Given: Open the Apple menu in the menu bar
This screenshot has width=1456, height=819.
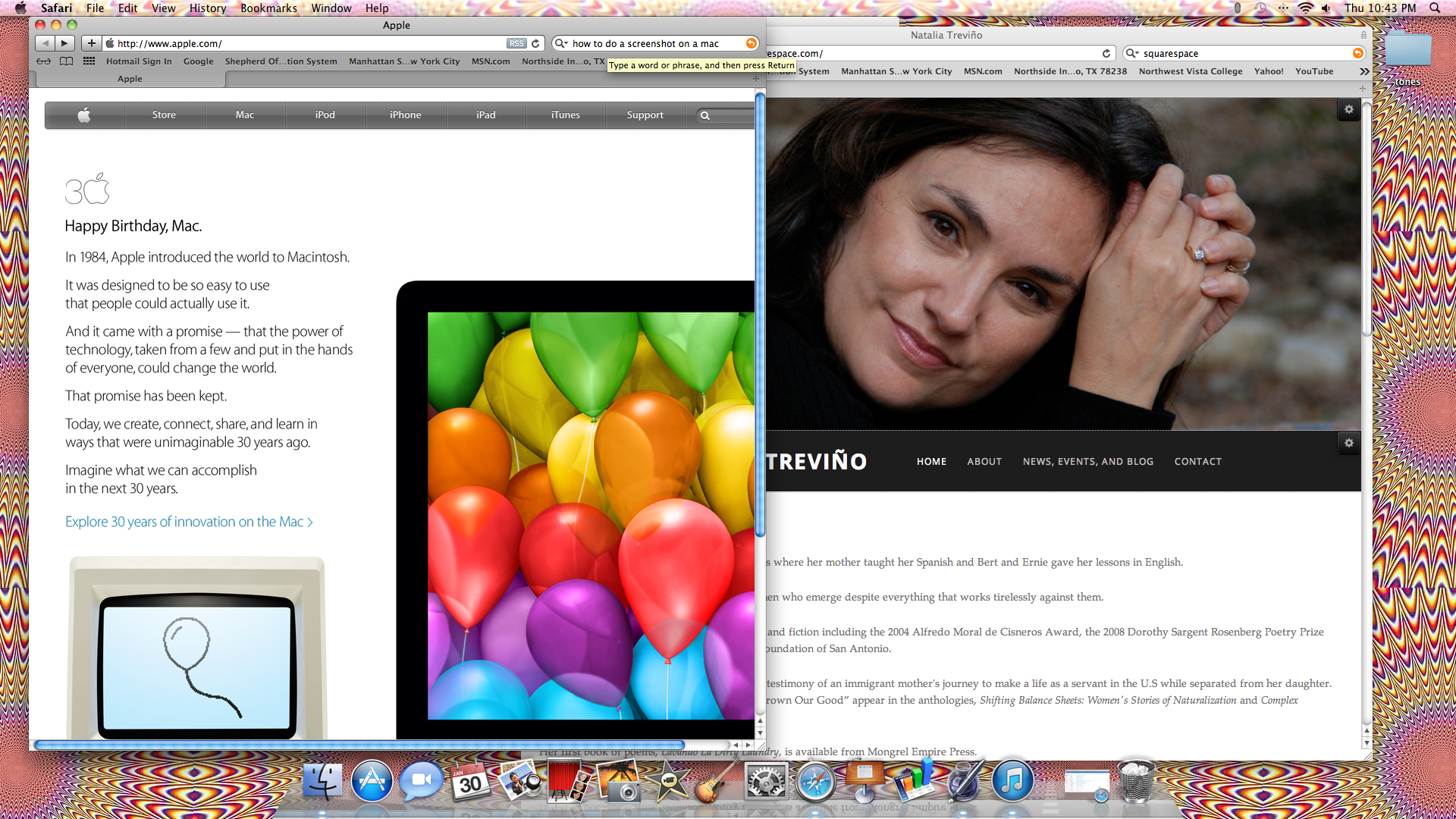Looking at the screenshot, I should pyautogui.click(x=20, y=8).
